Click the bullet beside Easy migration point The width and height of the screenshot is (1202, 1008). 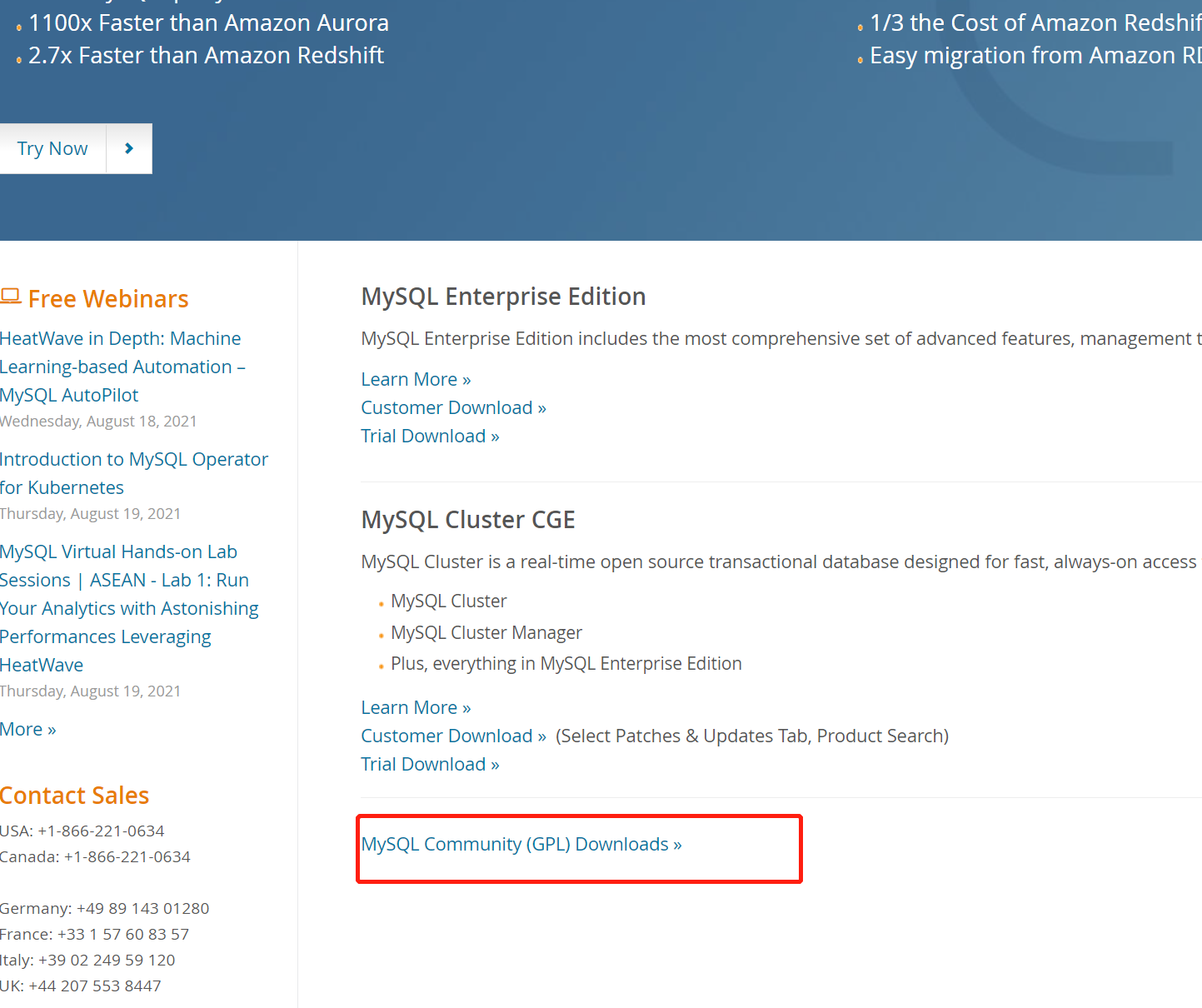[860, 58]
